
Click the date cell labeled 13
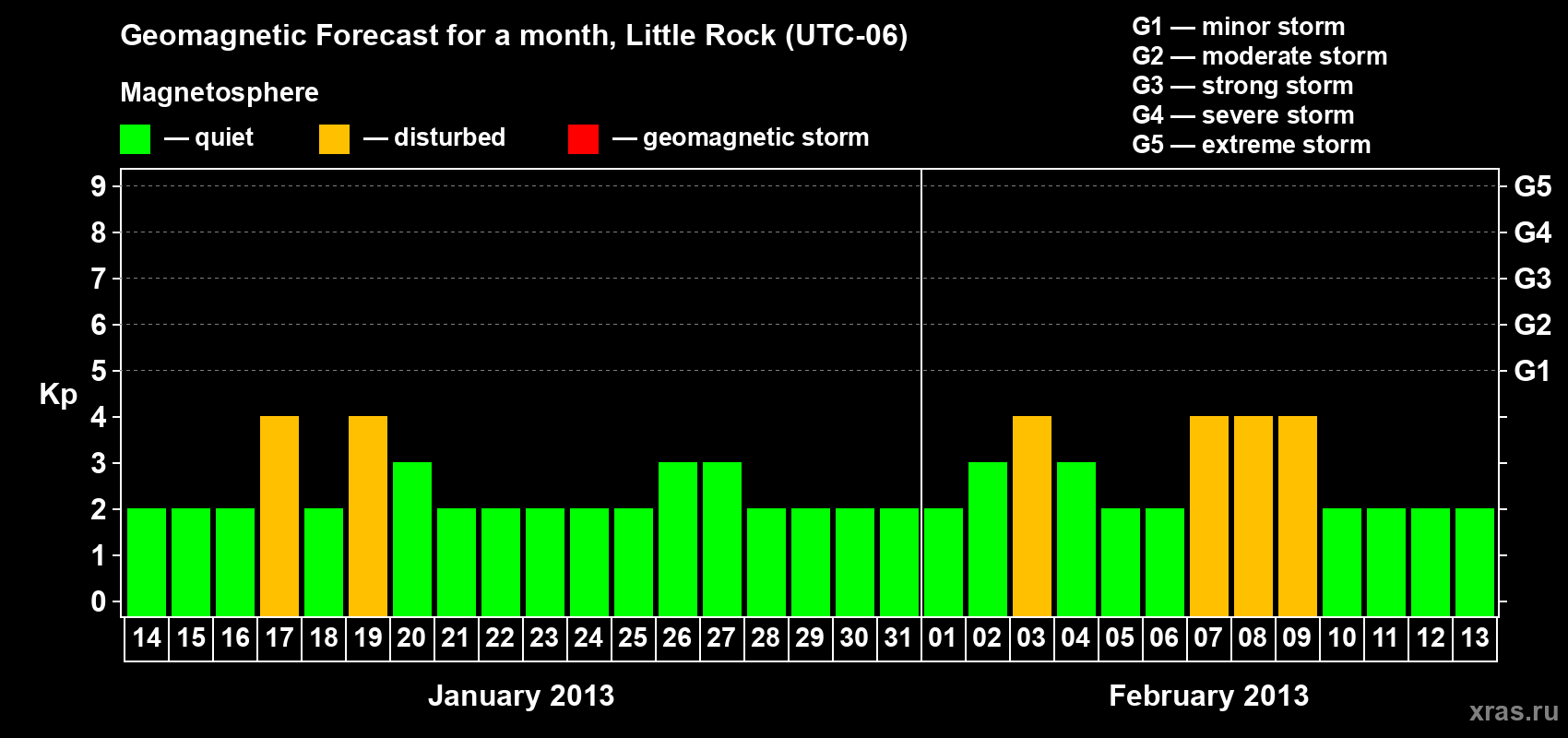click(x=1475, y=638)
